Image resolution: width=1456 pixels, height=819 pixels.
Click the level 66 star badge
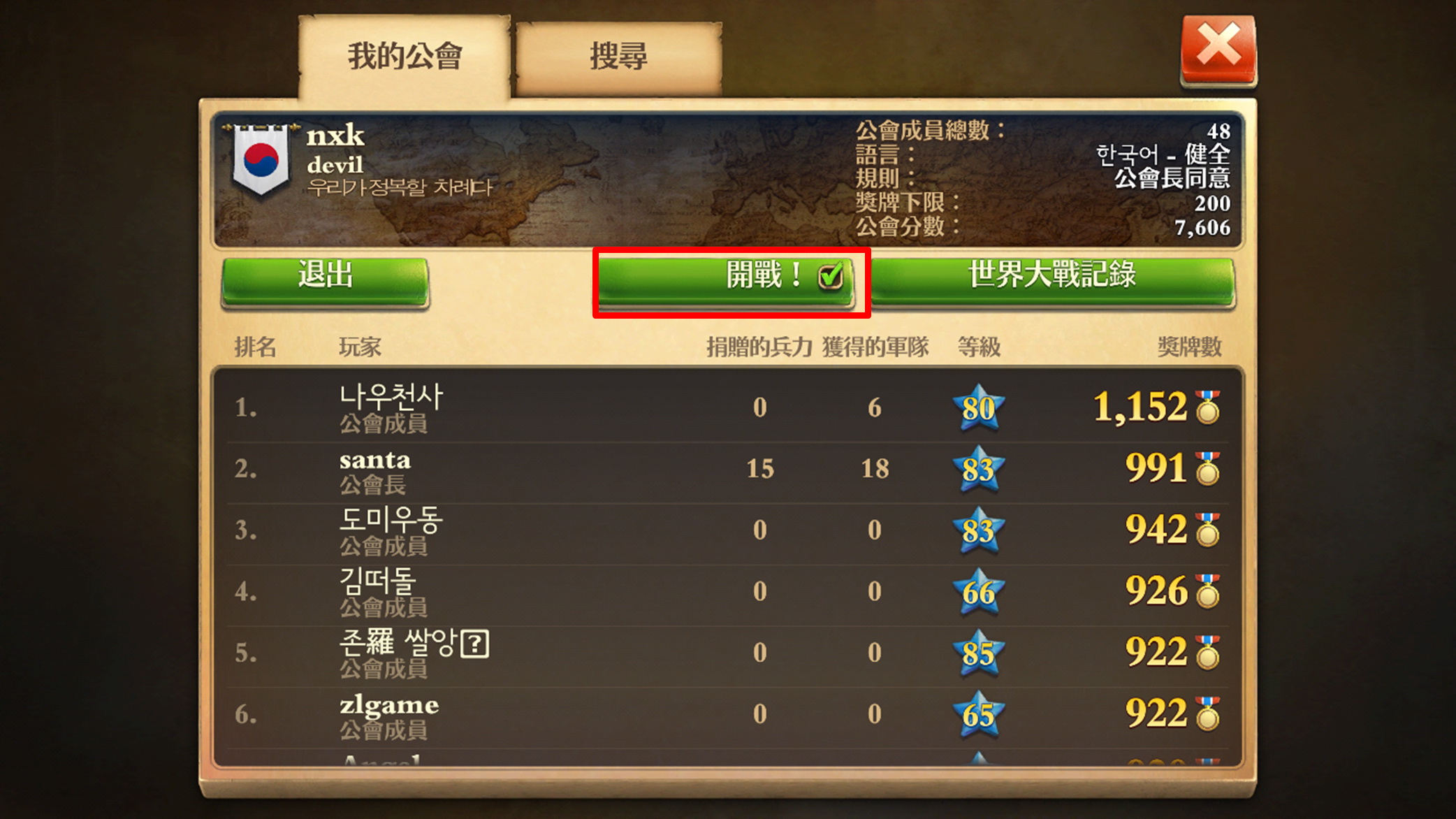[x=978, y=592]
